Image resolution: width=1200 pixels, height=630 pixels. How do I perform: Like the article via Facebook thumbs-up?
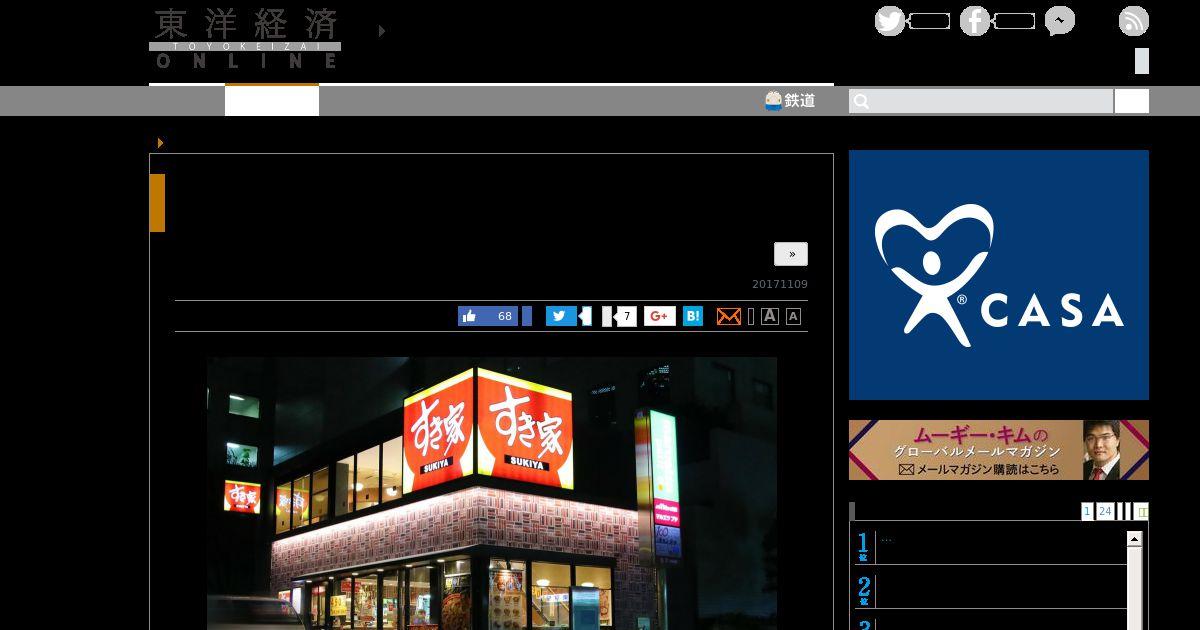point(488,316)
